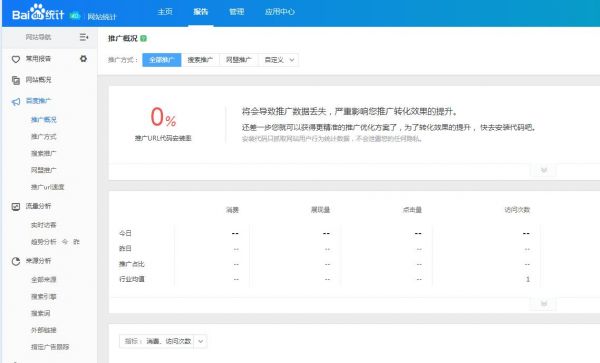This screenshot has height=363, width=600.
Task: Click the 点击量 column header
Action: tap(412, 210)
